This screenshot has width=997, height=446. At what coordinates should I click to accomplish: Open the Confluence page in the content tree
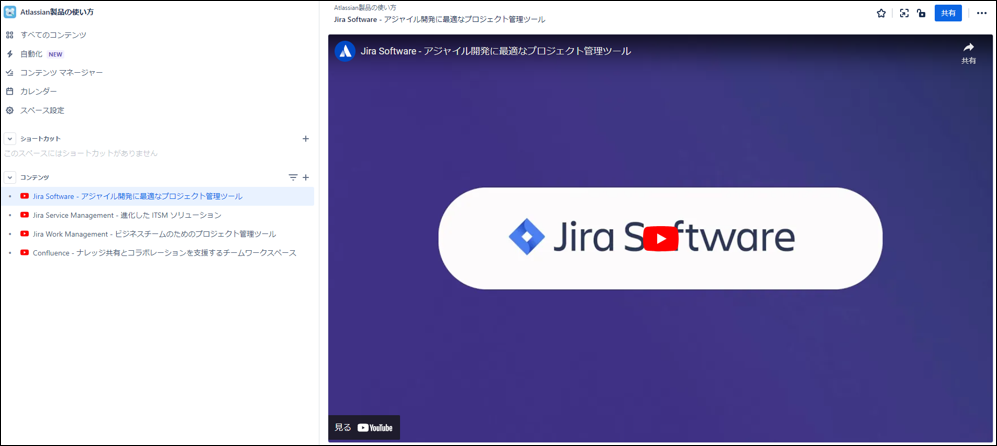(x=164, y=253)
